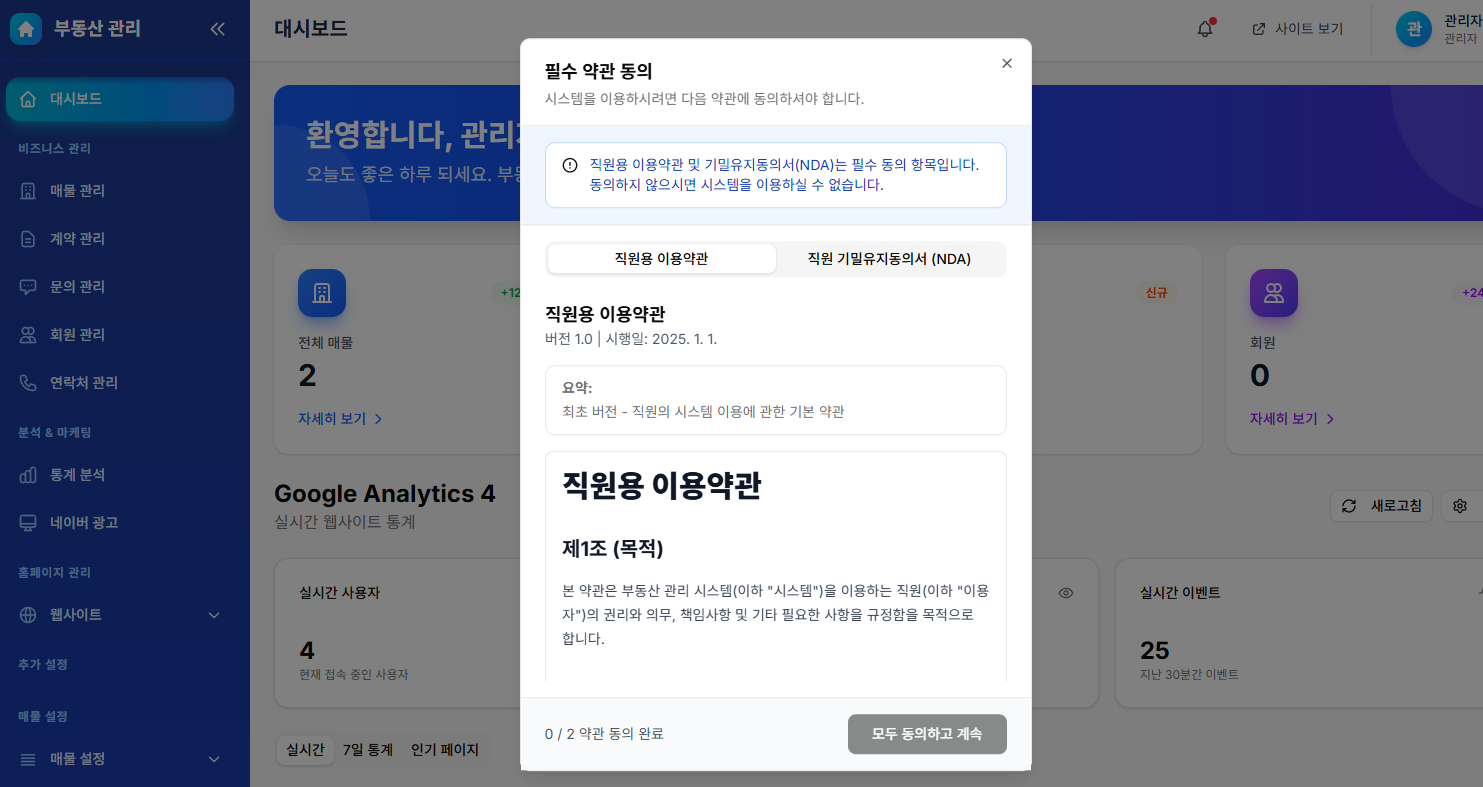Viewport: 1483px width, 787px height.
Task: Click the 관 user avatar icon
Action: click(1414, 29)
